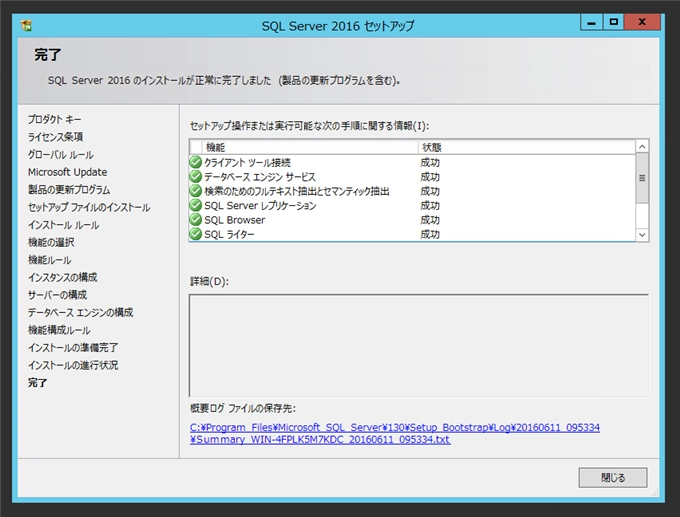680x517 pixels.
Task: Minimize the SQL Server 2016 setup window
Action: (592, 22)
